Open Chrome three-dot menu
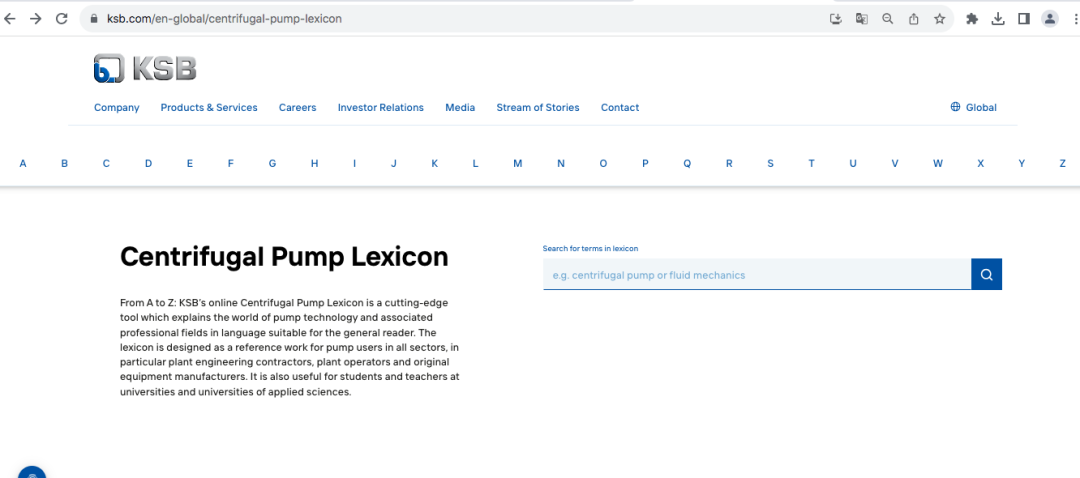 pos(1074,19)
